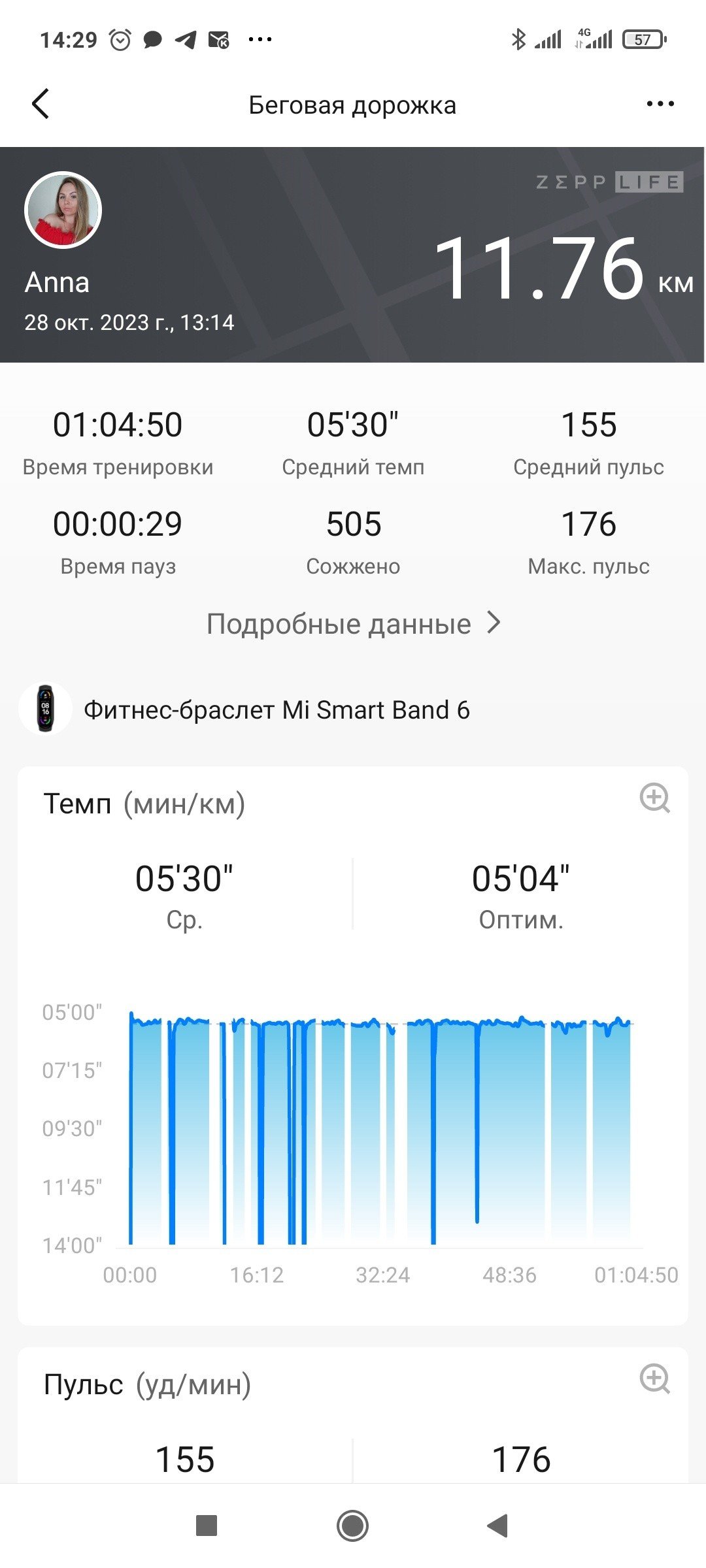Tap the Android back triangle button

pyautogui.click(x=497, y=1526)
